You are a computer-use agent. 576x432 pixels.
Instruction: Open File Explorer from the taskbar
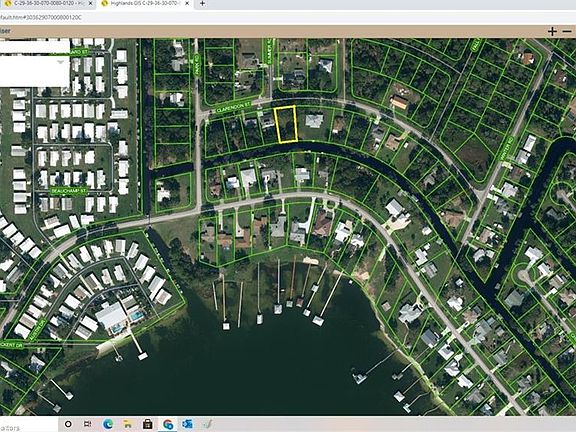click(127, 424)
